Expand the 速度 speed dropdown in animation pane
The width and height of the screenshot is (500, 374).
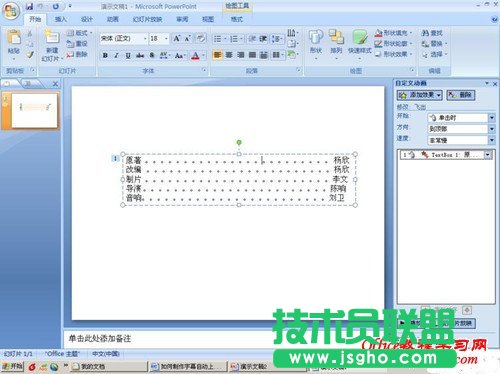[492, 140]
